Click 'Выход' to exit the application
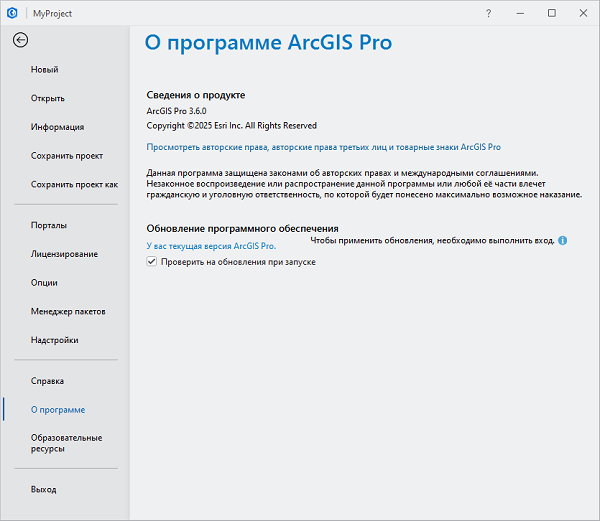Viewport: 600px width, 521px height. 44,489
